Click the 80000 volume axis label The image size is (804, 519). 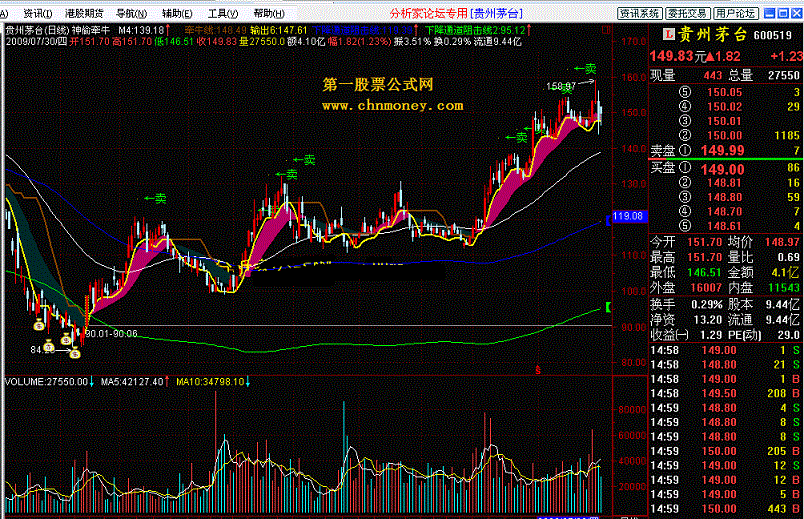coord(632,410)
